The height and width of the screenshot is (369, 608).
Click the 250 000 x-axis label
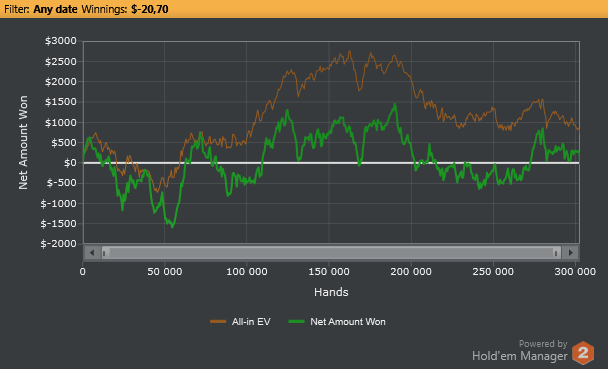[x=493, y=271]
